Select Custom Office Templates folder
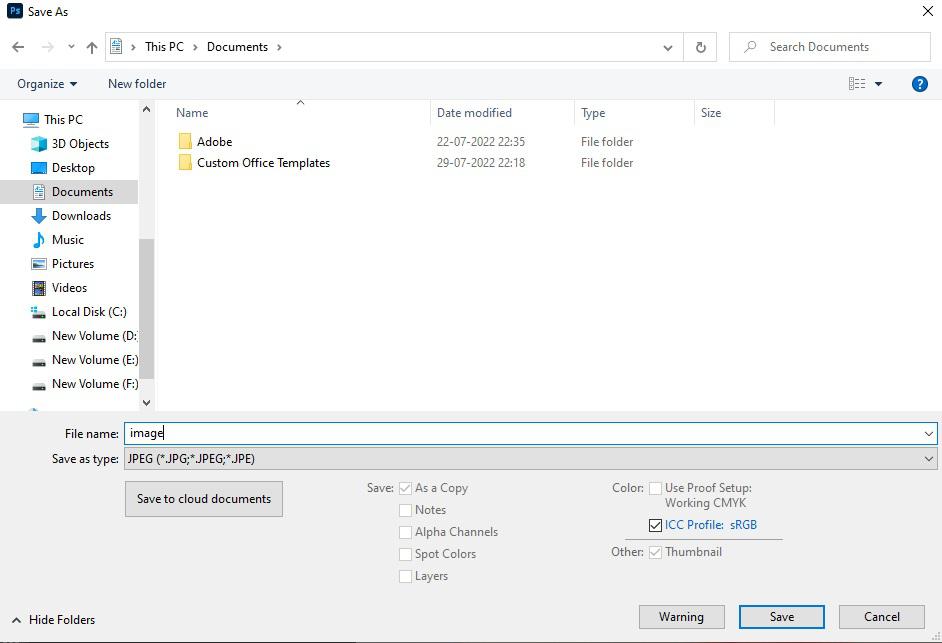The image size is (942, 643). 254,163
